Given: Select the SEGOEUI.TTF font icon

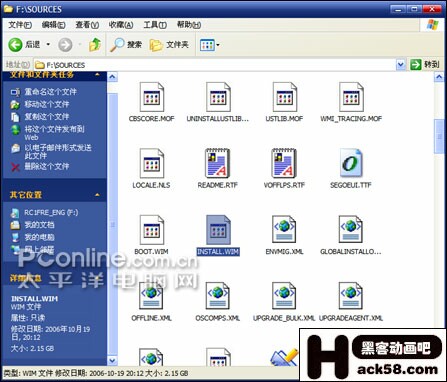Looking at the screenshot, I should pos(351,163).
